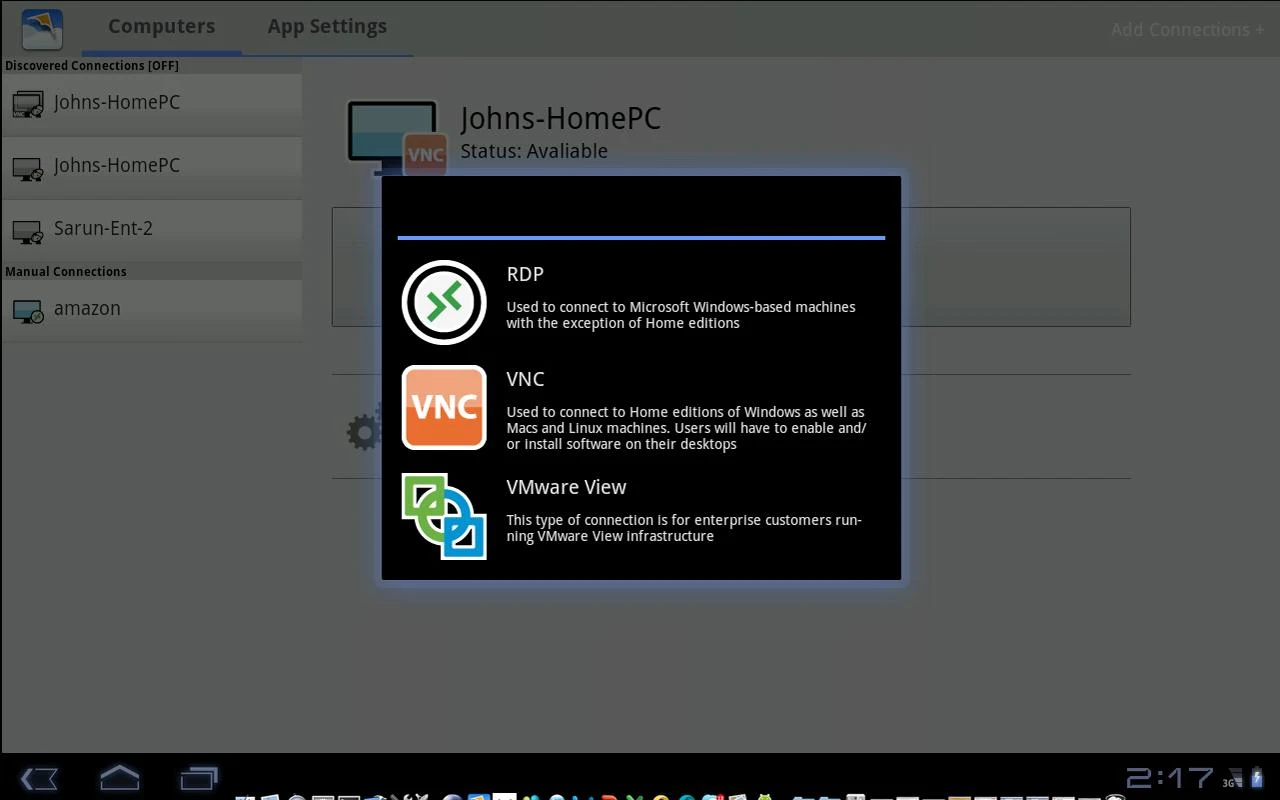This screenshot has width=1280, height=800.
Task: Choose the VMware View connection icon
Action: (444, 516)
